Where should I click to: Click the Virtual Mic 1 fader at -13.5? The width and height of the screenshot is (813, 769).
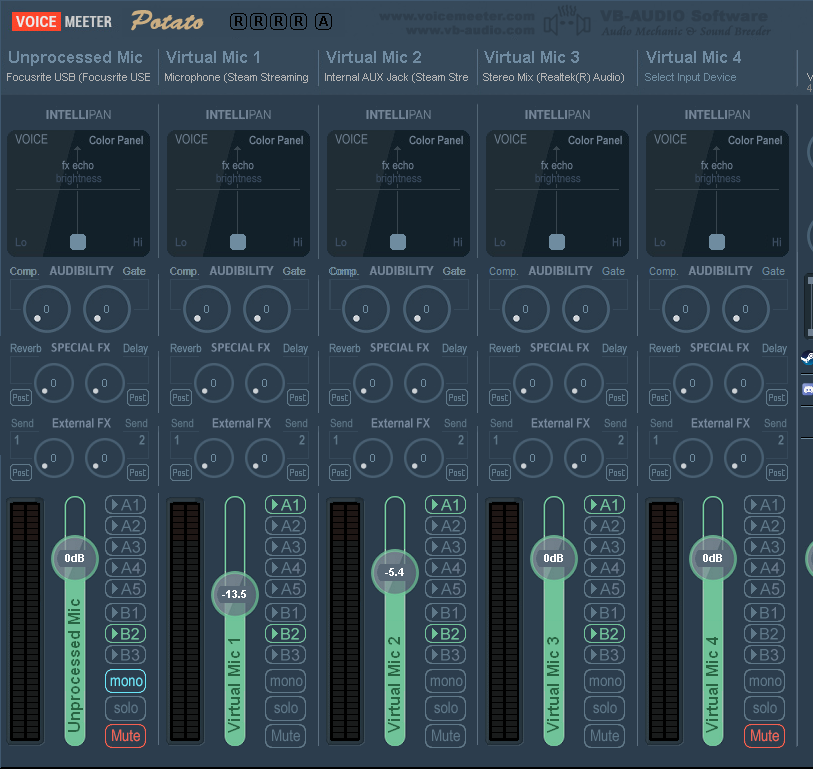pyautogui.click(x=234, y=594)
